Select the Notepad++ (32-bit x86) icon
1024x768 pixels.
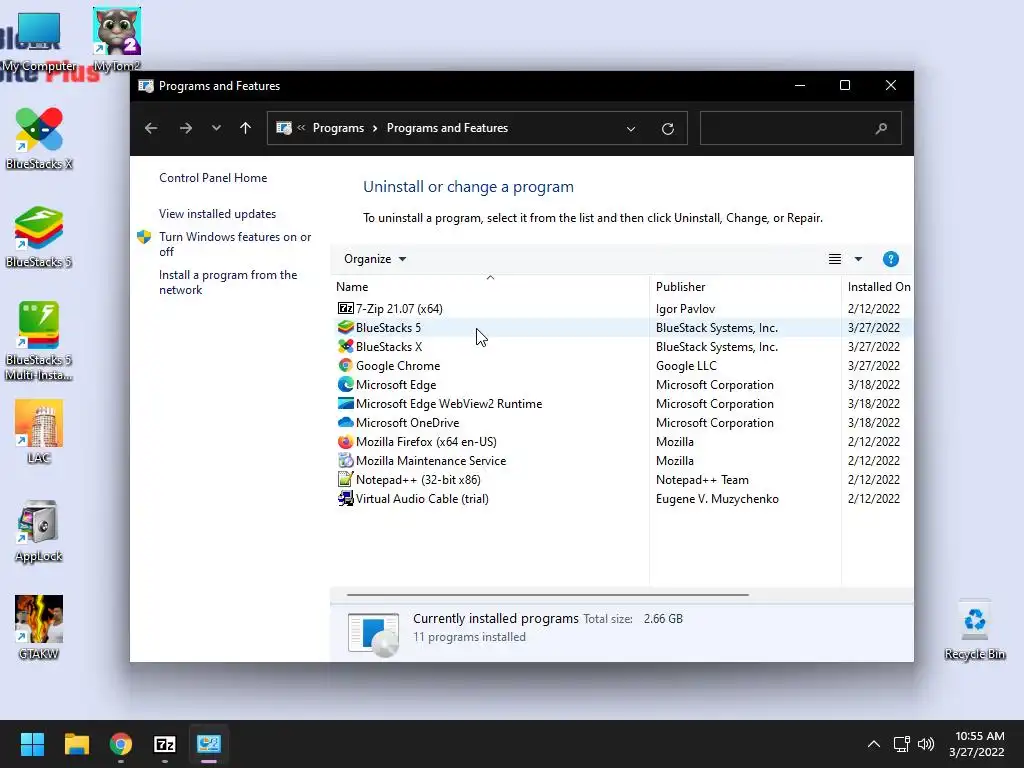pos(345,479)
